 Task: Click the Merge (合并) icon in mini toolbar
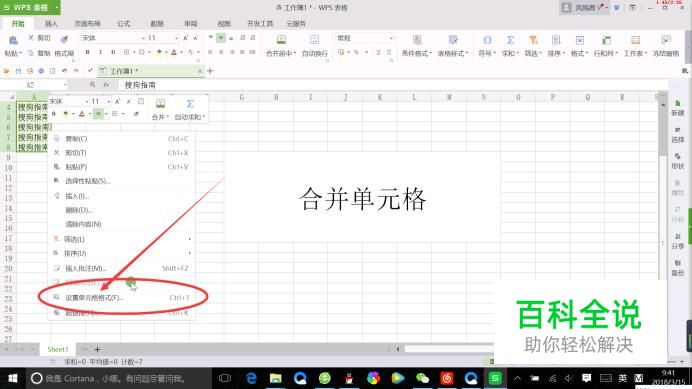tap(160, 104)
